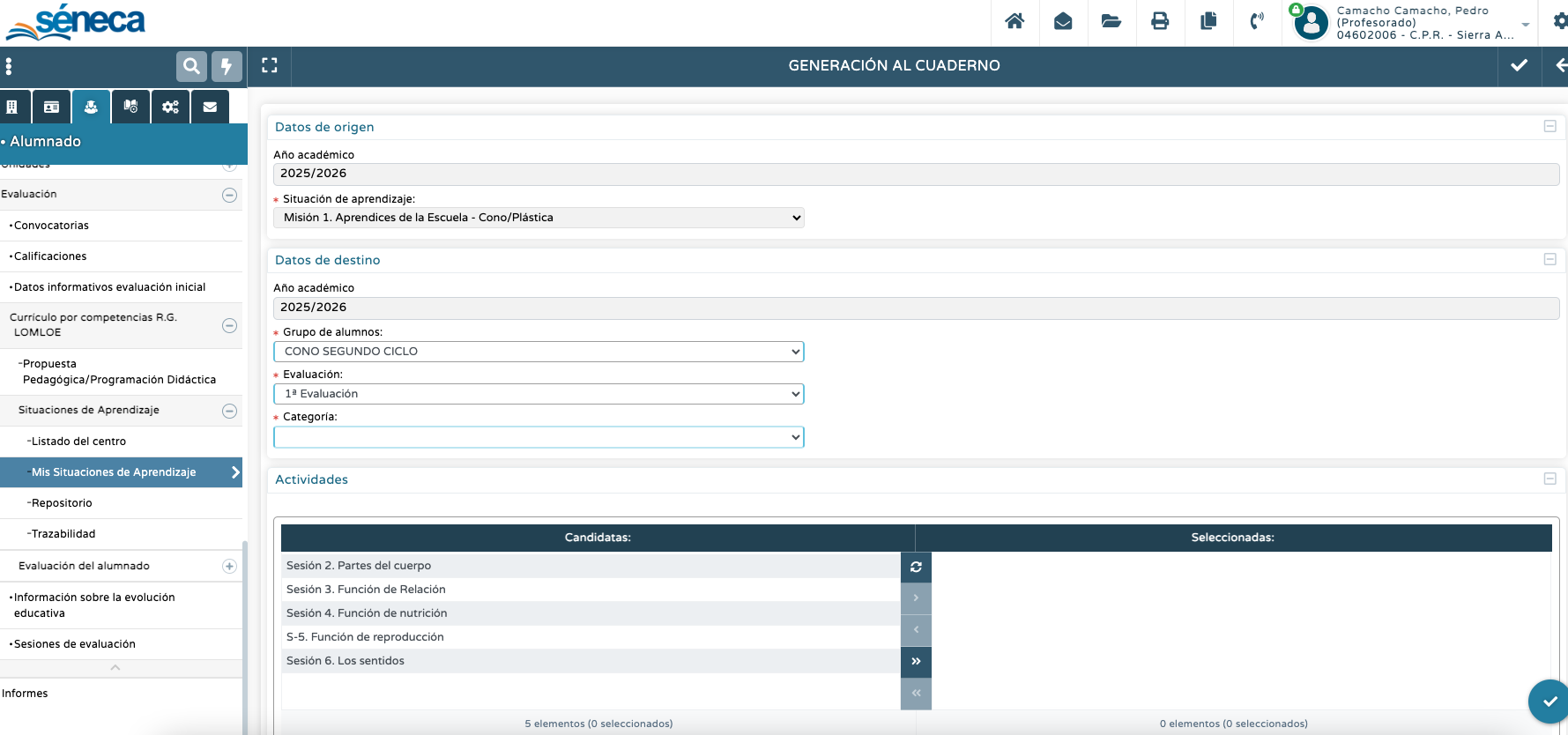Refresh the candidate activities list
The width and height of the screenshot is (1568, 735).
click(916, 567)
